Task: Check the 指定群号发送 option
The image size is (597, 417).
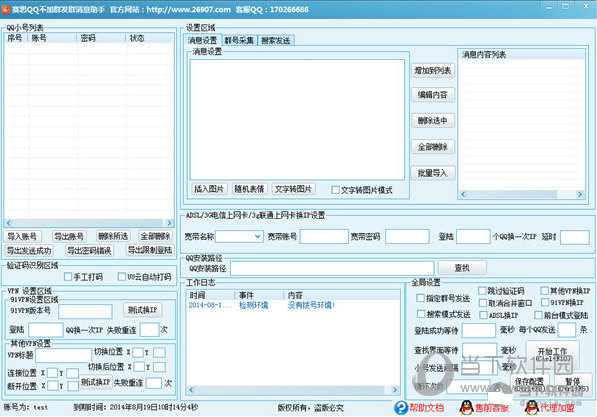Action: pyautogui.click(x=420, y=298)
